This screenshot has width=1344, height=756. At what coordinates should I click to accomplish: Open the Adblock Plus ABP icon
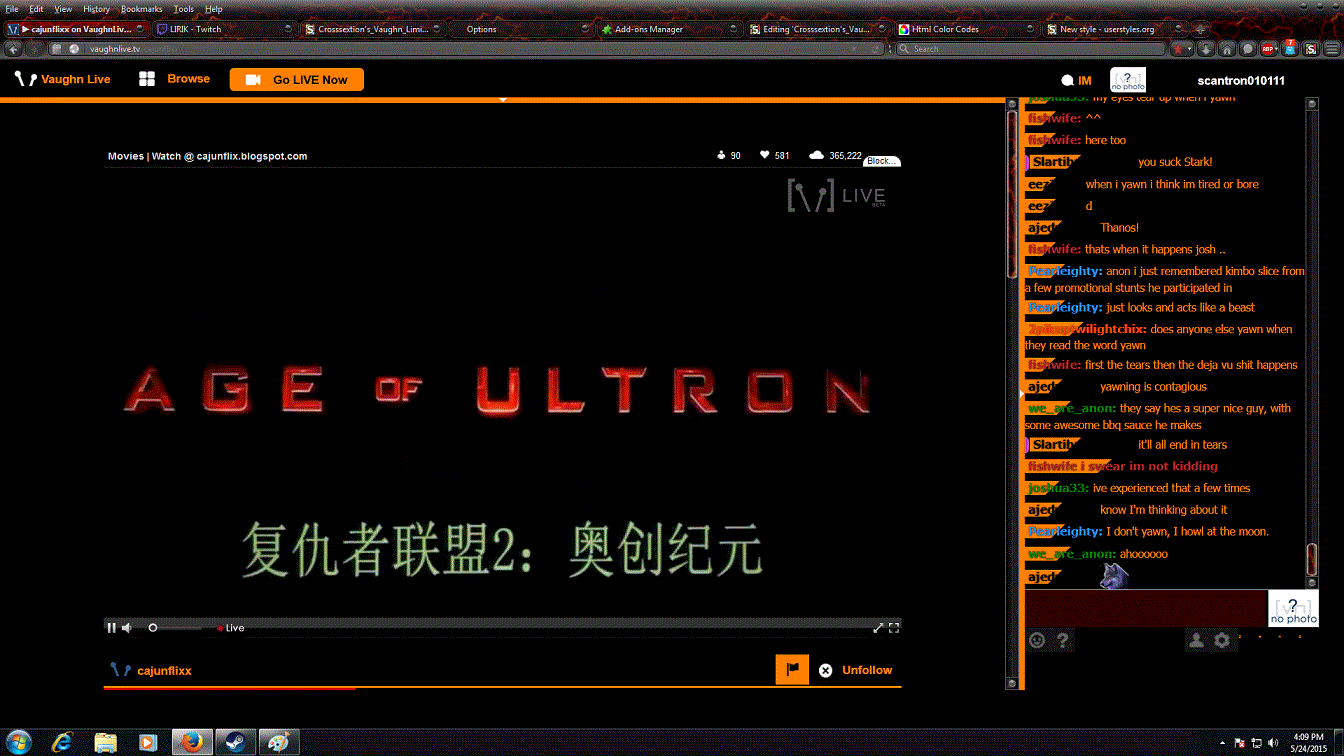click(x=1268, y=49)
